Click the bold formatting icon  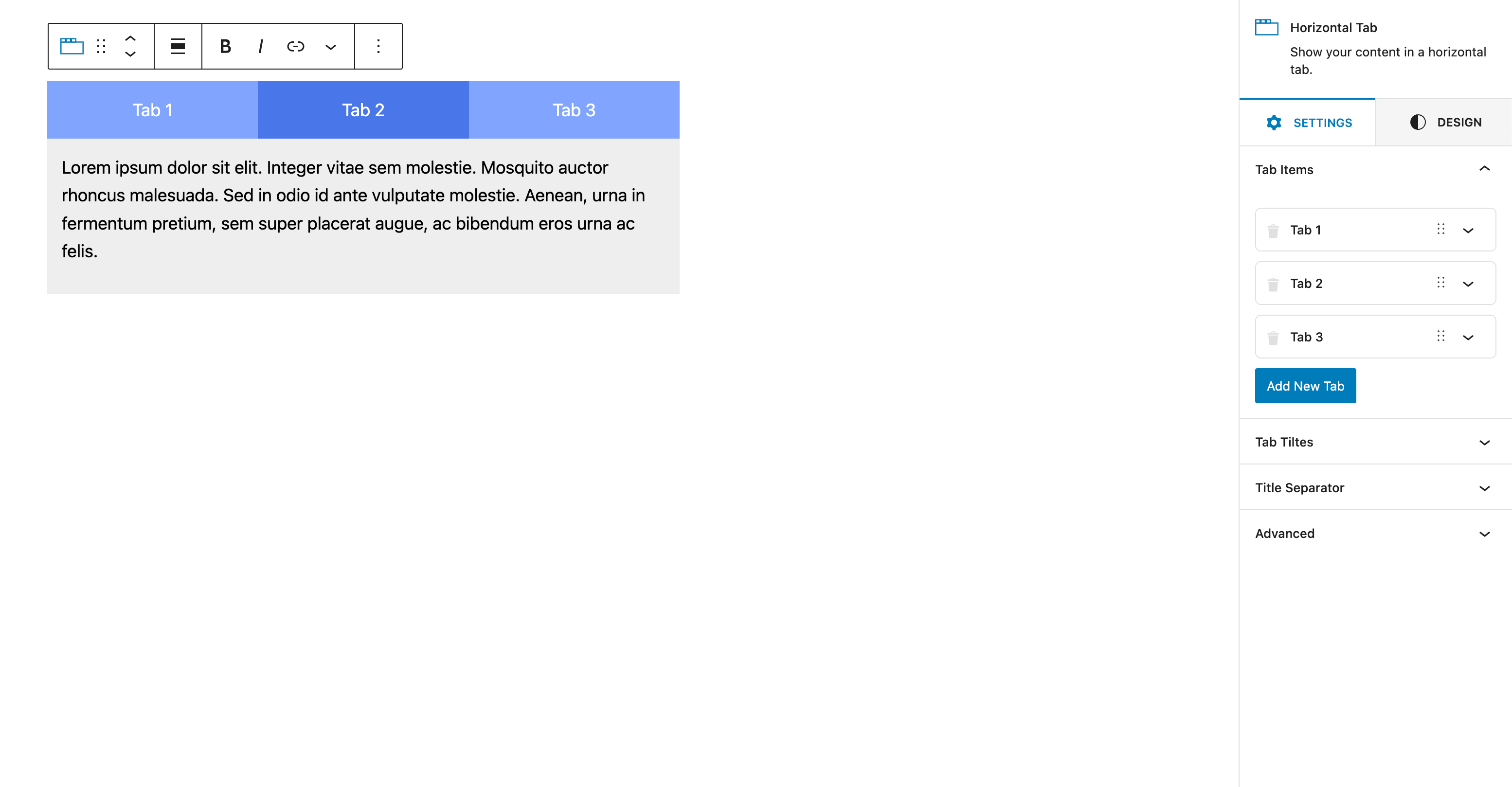tap(225, 45)
